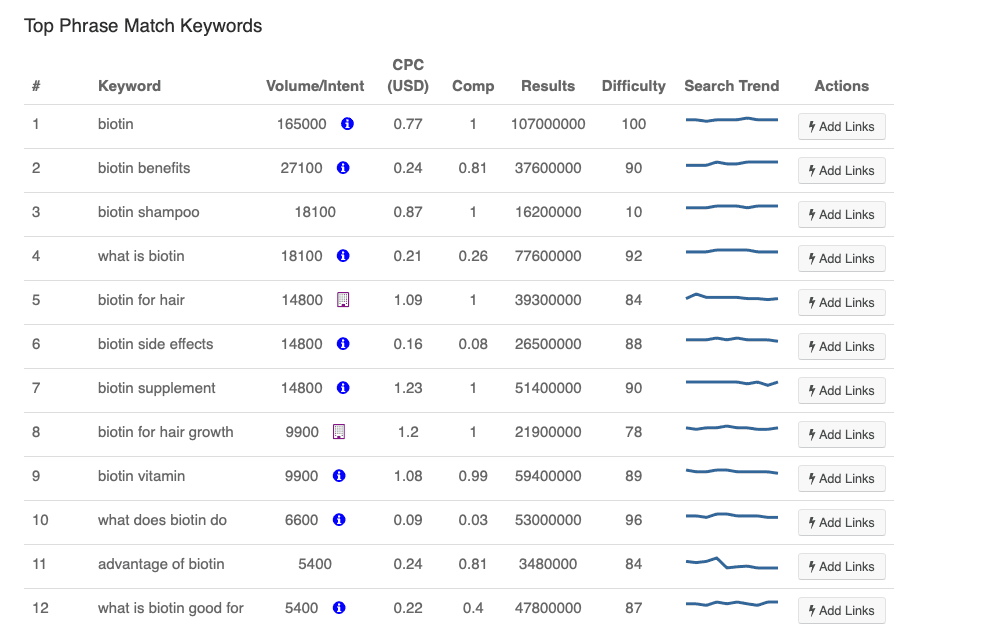Click Add Links for biotin shampoo
Screen dimensions: 1001x624
click(841, 214)
